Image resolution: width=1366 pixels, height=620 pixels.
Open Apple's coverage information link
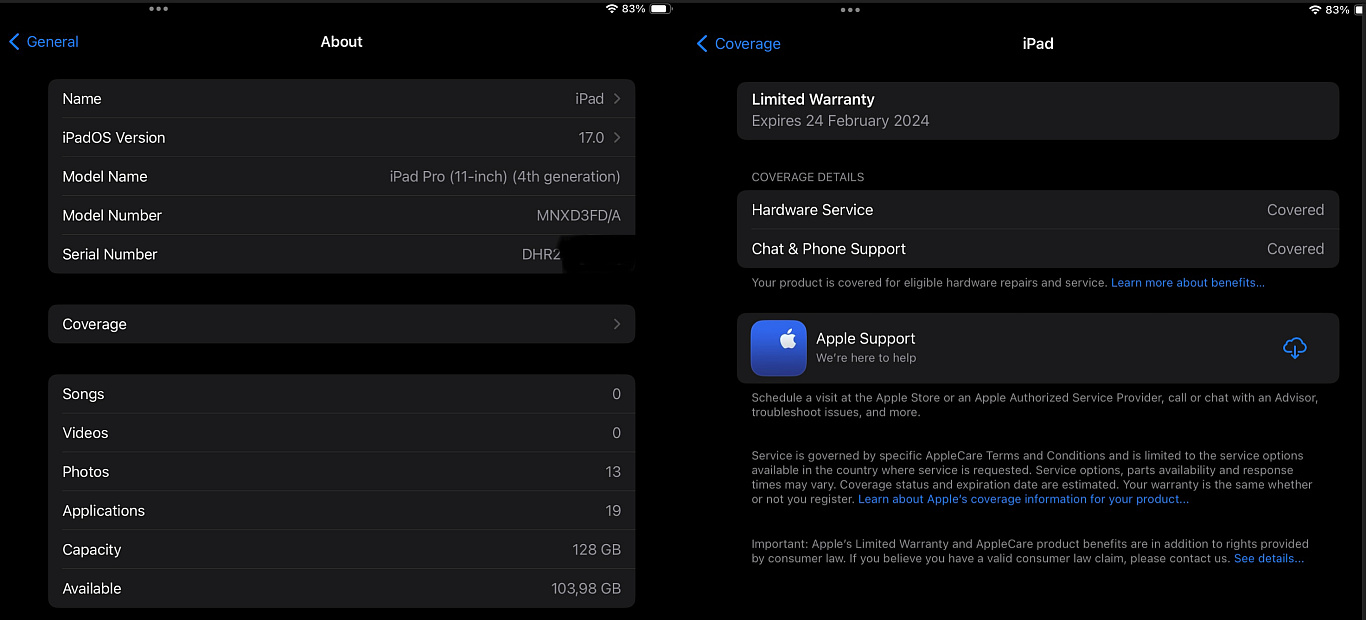(1023, 499)
